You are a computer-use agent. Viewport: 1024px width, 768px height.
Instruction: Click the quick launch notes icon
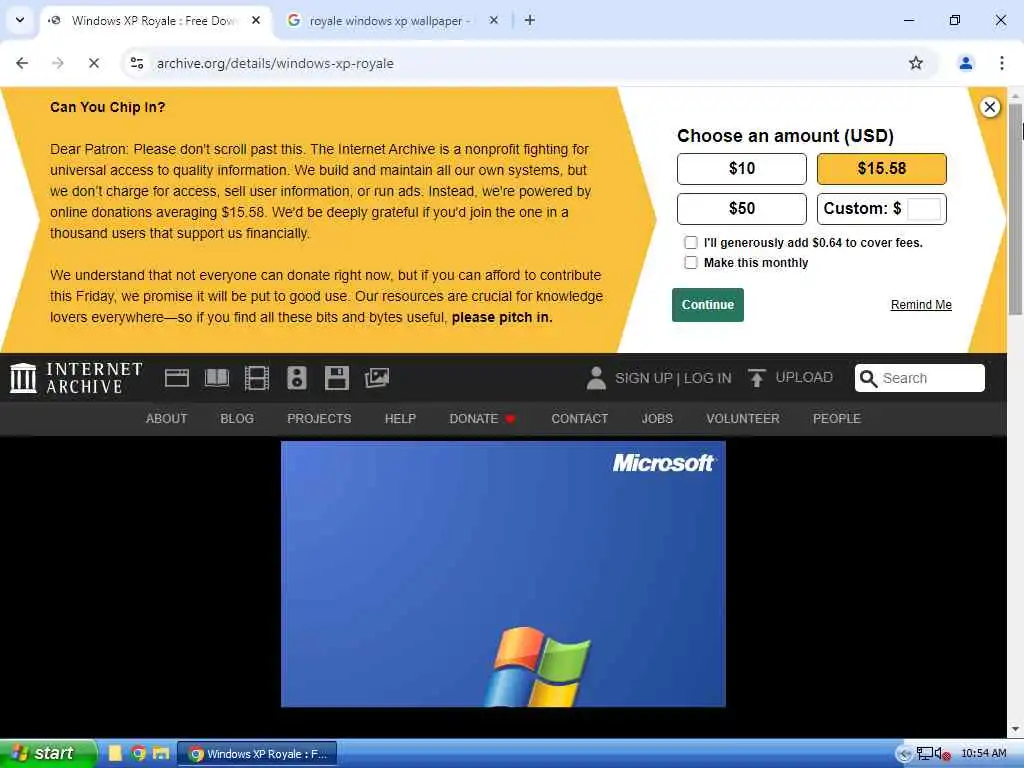tap(116, 754)
